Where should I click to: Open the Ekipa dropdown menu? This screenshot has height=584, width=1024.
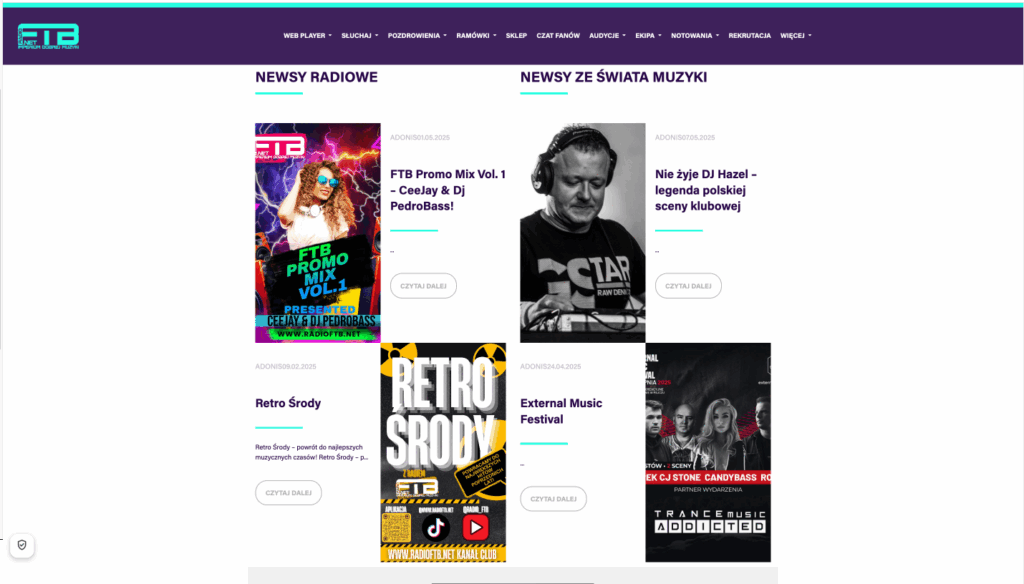(648, 36)
